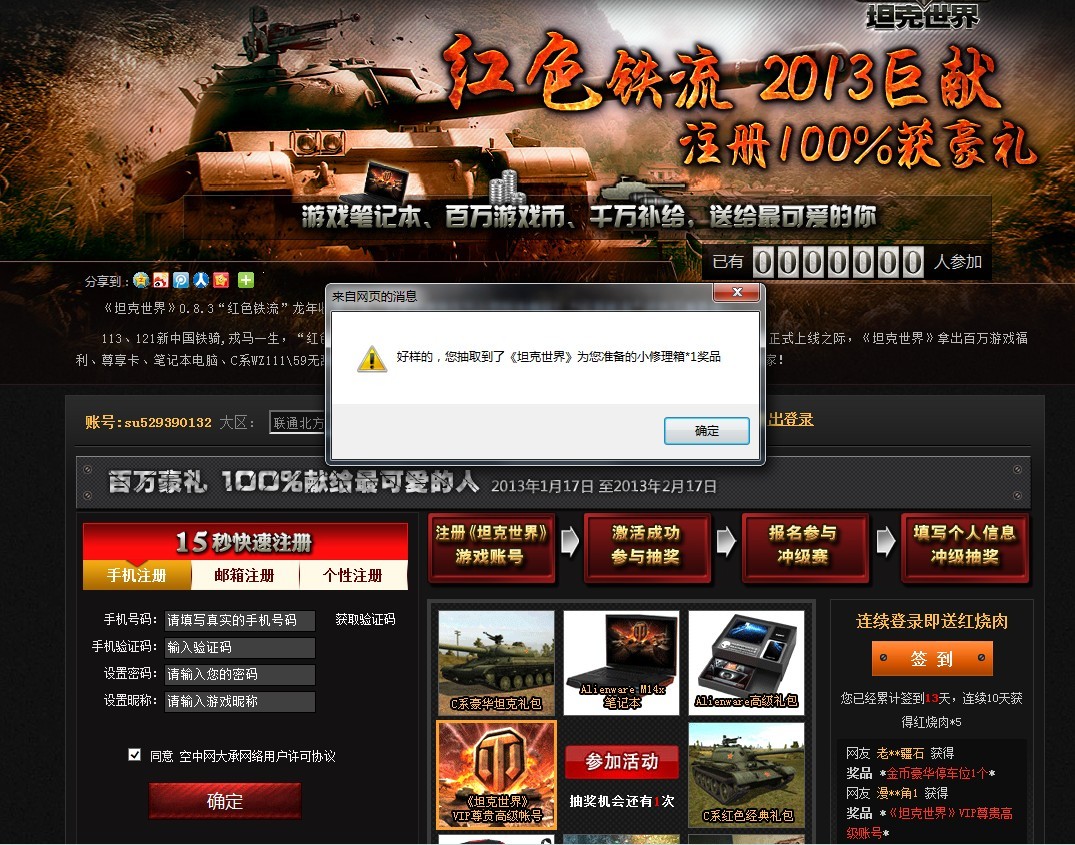1075x845 pixels.
Task: Toggle the 同意 agreement checkbox
Action: [x=134, y=755]
